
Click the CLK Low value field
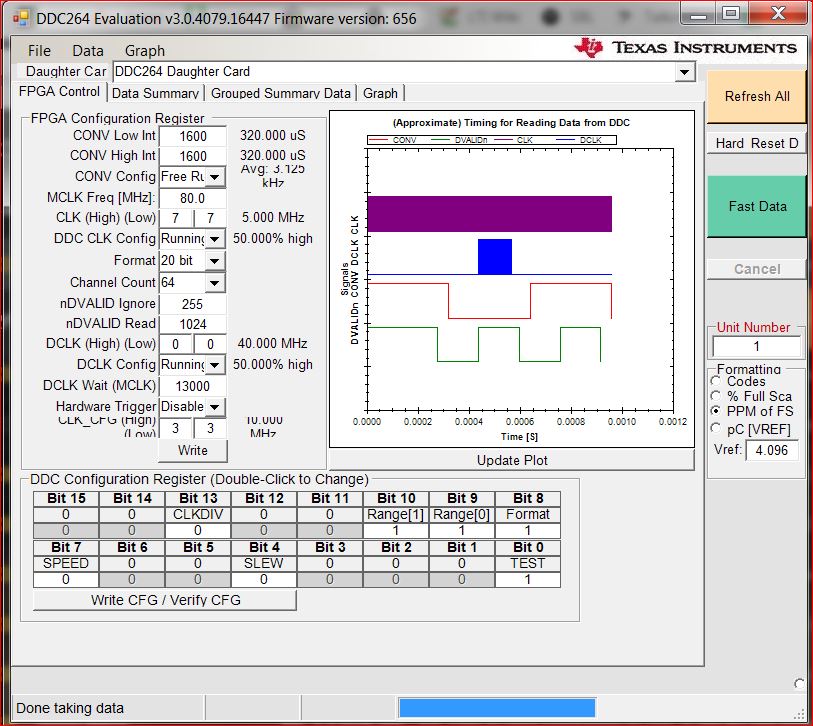pos(210,218)
